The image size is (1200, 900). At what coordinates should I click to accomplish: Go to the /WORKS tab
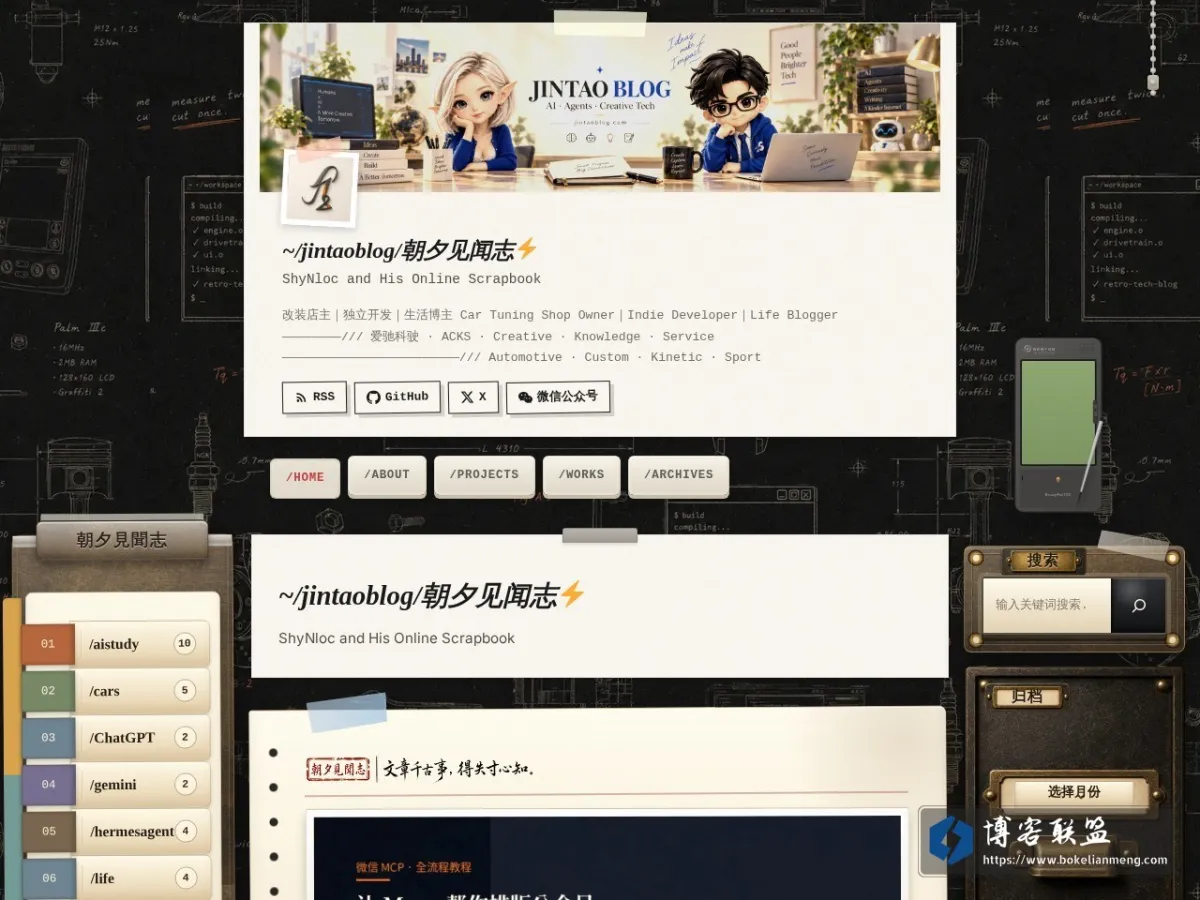581,475
